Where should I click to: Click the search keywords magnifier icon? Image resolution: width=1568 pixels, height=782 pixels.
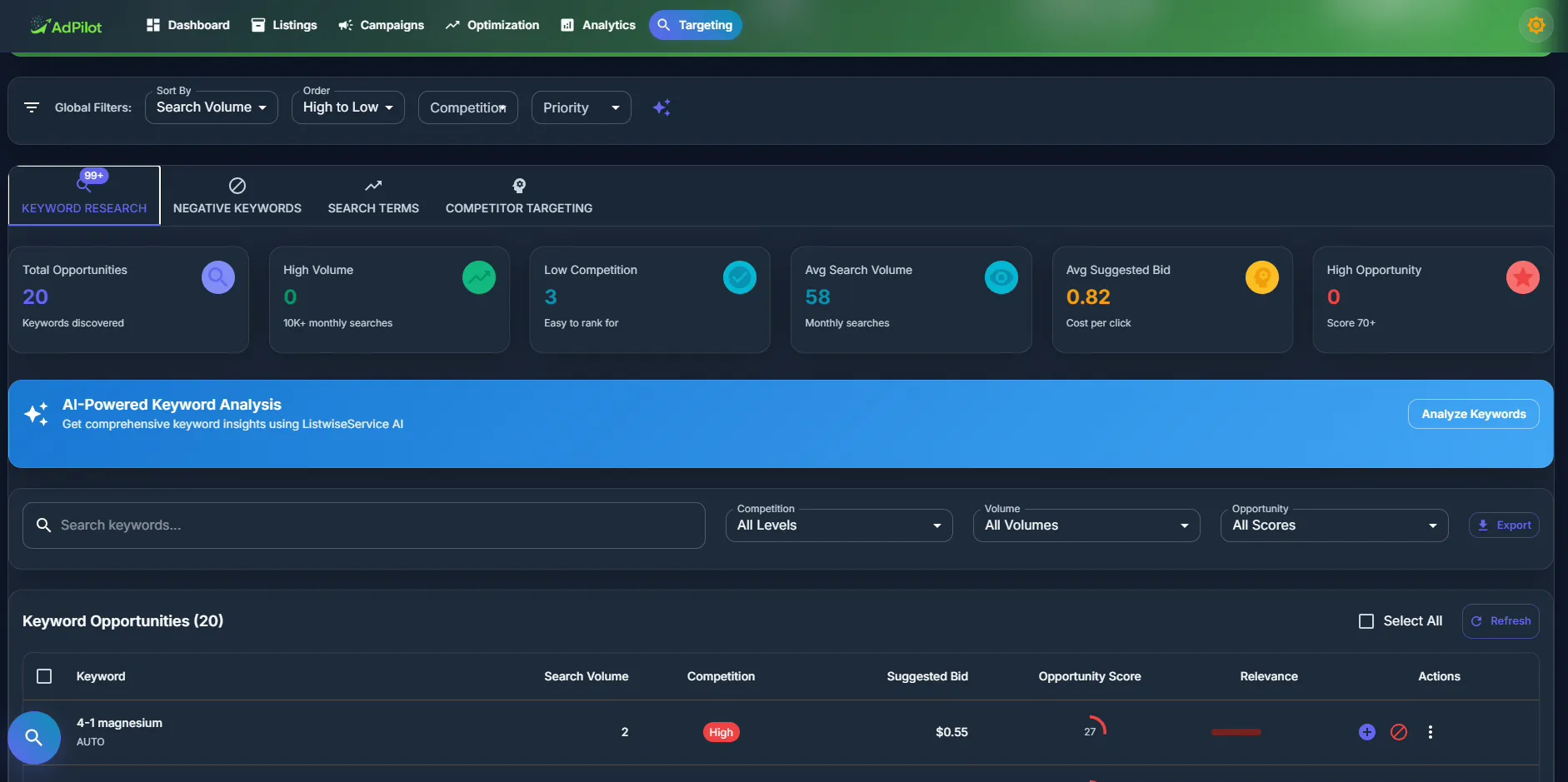pos(44,525)
